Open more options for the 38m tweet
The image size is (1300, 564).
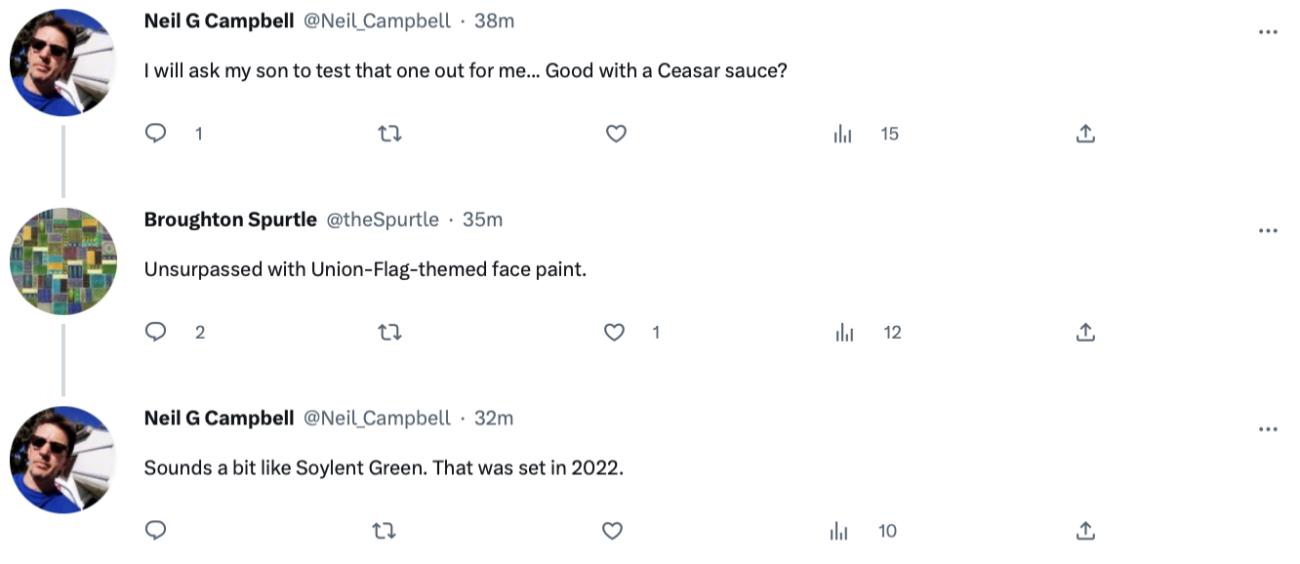pyautogui.click(x=1268, y=32)
